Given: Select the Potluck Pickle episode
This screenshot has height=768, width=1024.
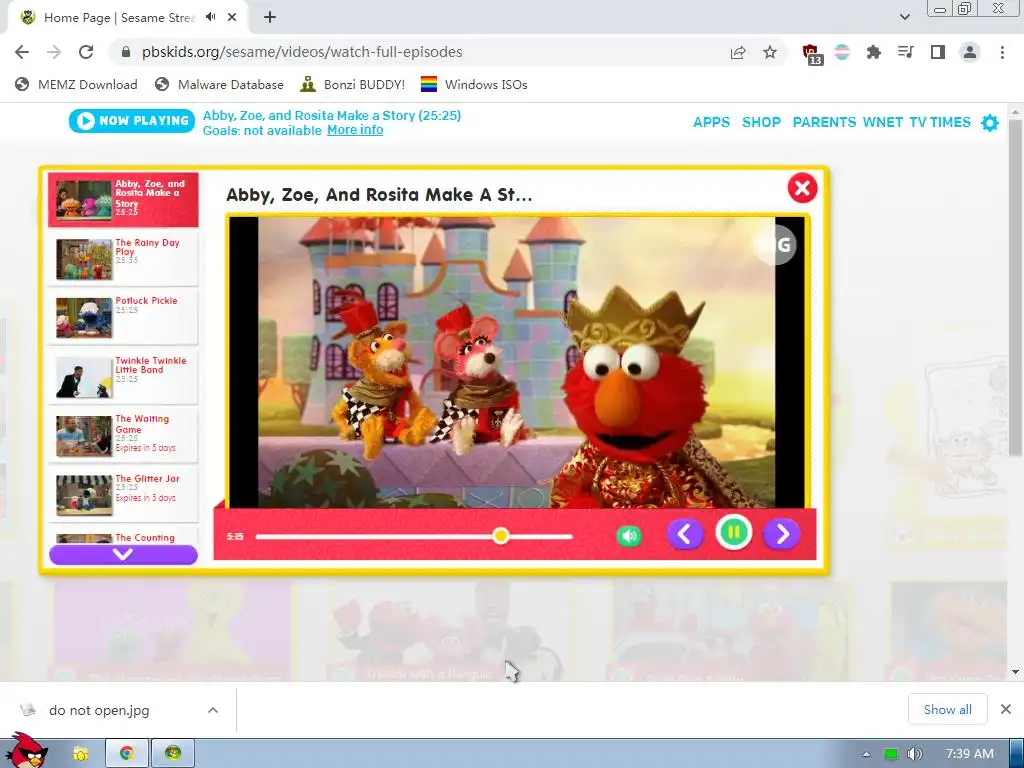Looking at the screenshot, I should (x=123, y=317).
